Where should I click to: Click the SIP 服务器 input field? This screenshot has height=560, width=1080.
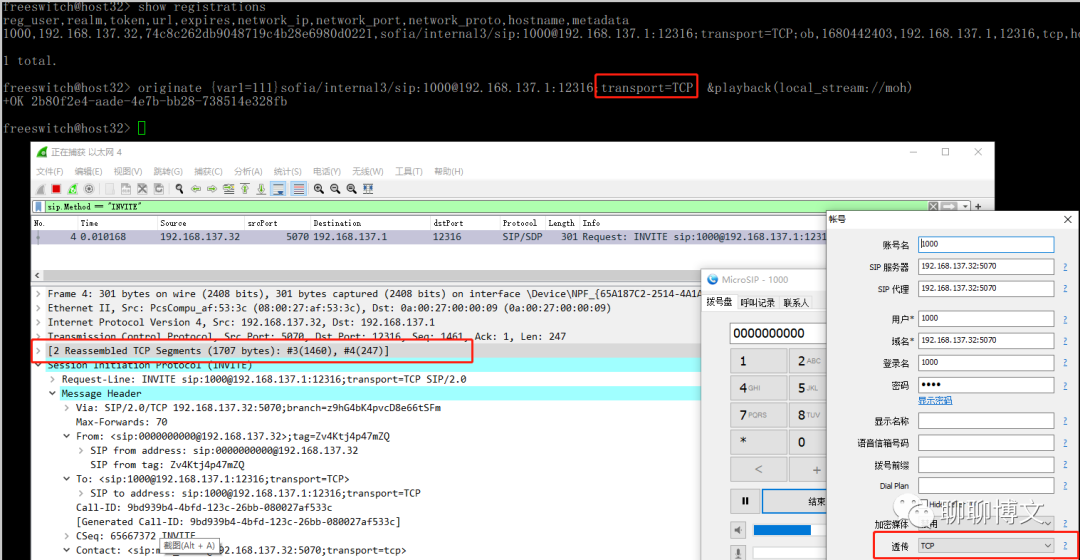986,266
